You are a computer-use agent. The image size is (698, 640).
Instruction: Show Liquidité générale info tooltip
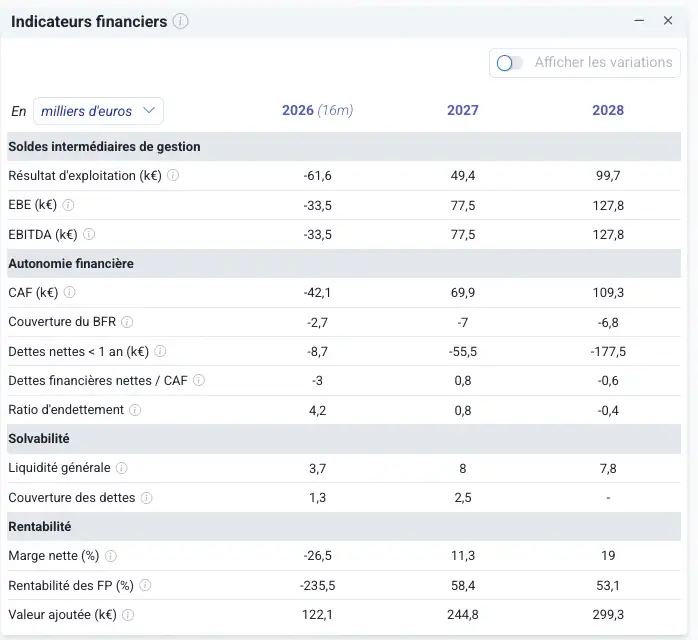122,468
